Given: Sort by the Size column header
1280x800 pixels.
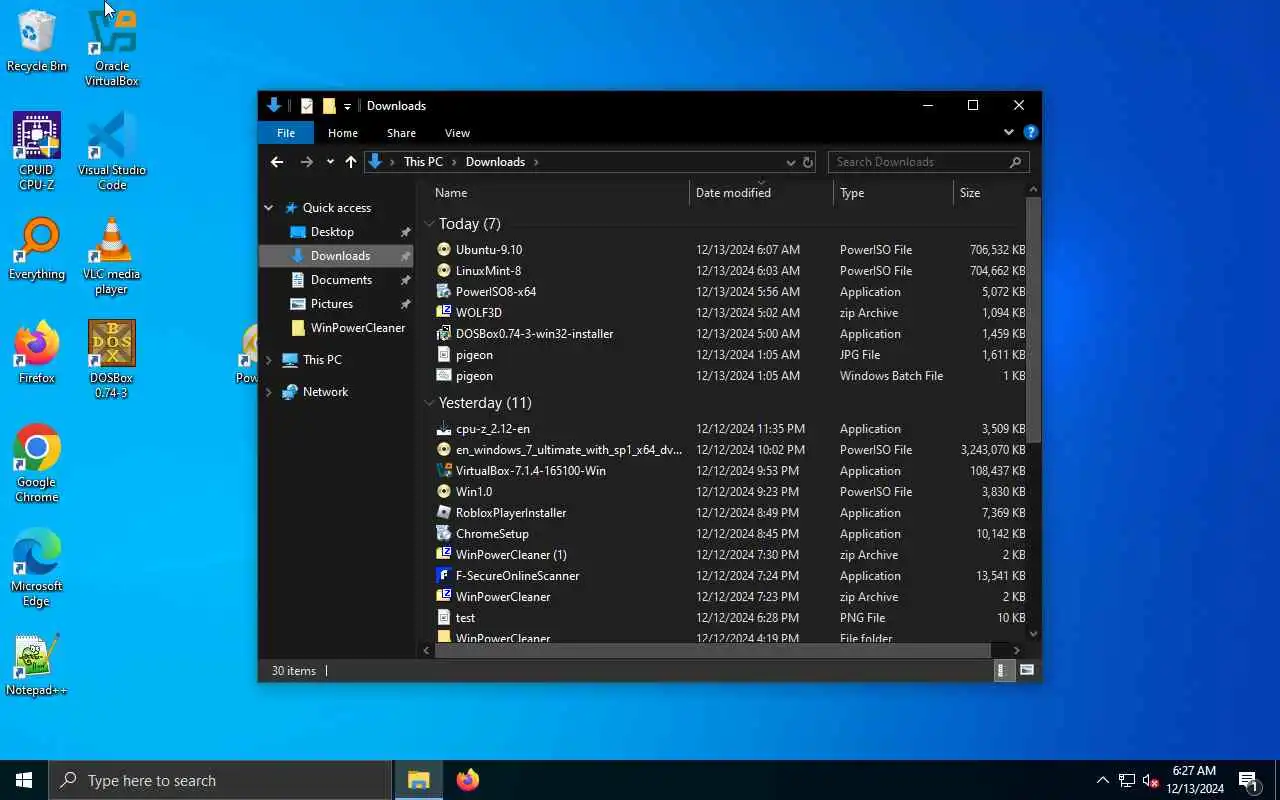Looking at the screenshot, I should tap(989, 193).
